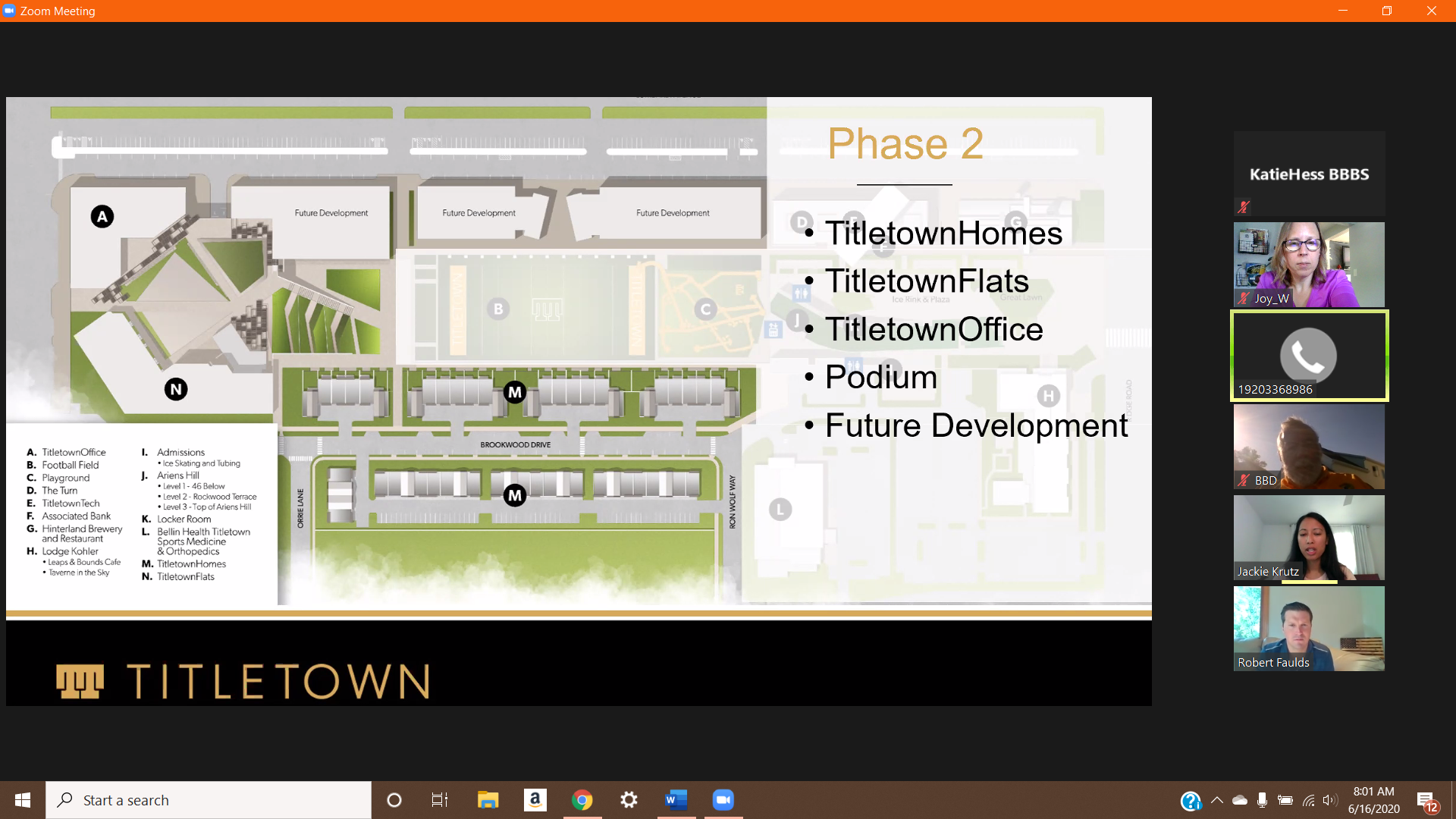Select Joy_W participant video tile
1456x819 pixels.
pyautogui.click(x=1309, y=265)
